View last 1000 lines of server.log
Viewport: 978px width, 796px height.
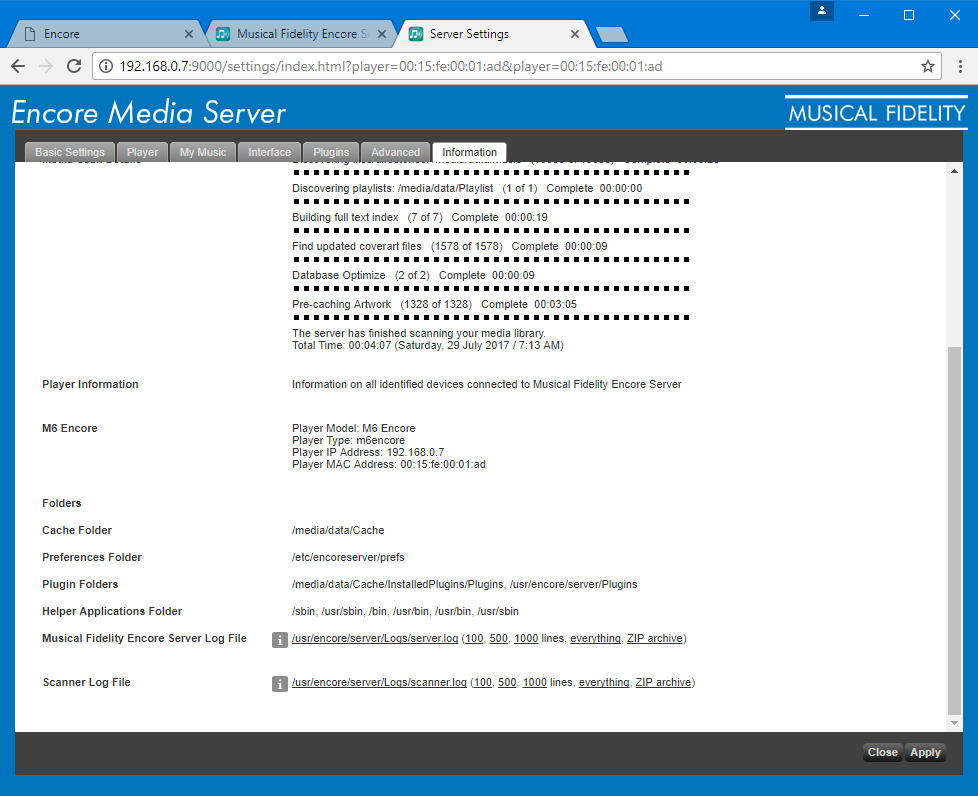[x=526, y=638]
